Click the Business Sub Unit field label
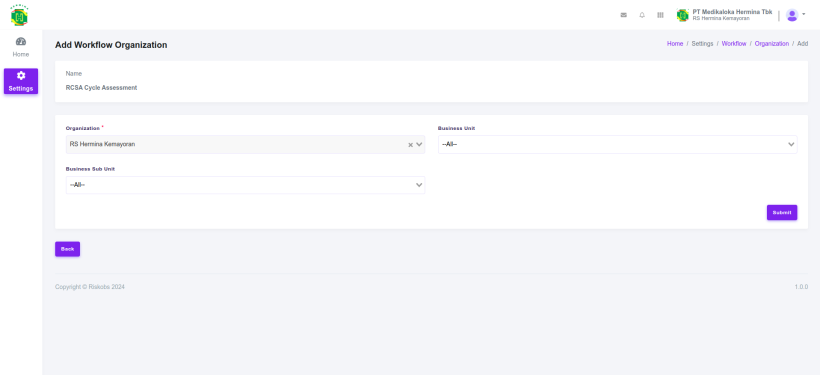 point(90,169)
